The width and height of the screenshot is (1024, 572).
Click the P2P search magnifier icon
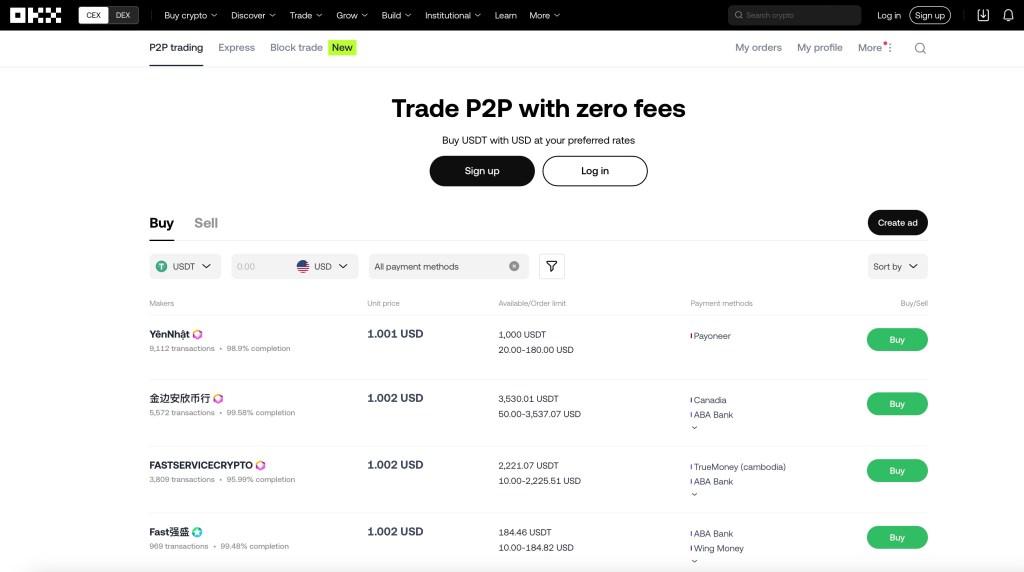(x=920, y=48)
